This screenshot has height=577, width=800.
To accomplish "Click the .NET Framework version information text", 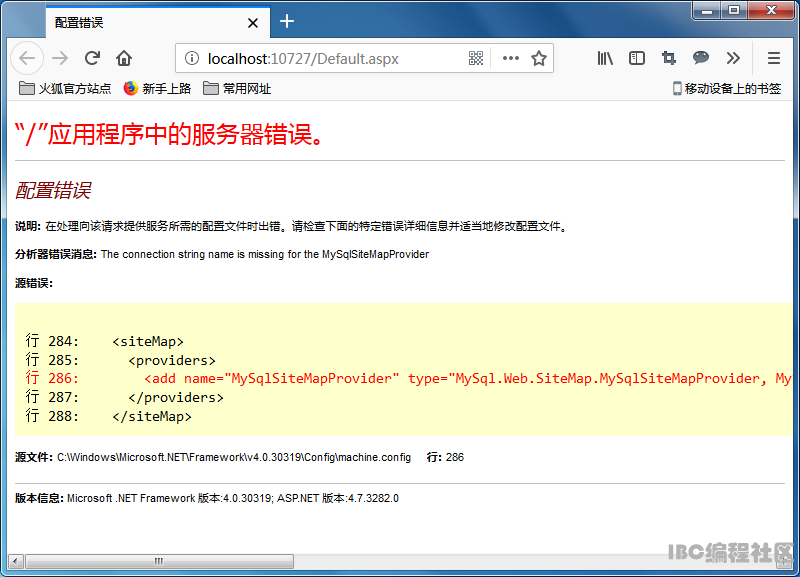I will pos(233,498).
